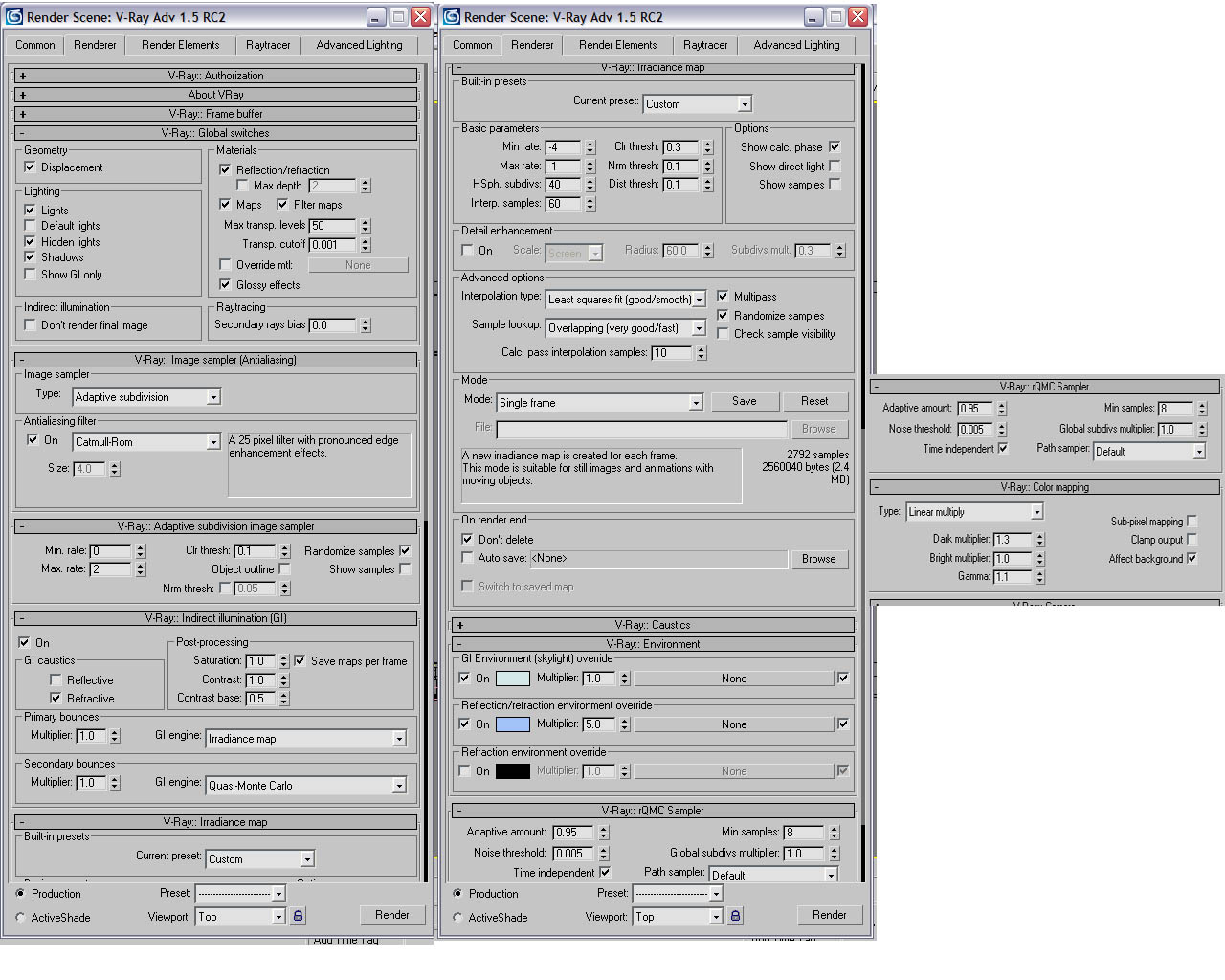Open Color mapping Type dropdown

pyautogui.click(x=974, y=512)
